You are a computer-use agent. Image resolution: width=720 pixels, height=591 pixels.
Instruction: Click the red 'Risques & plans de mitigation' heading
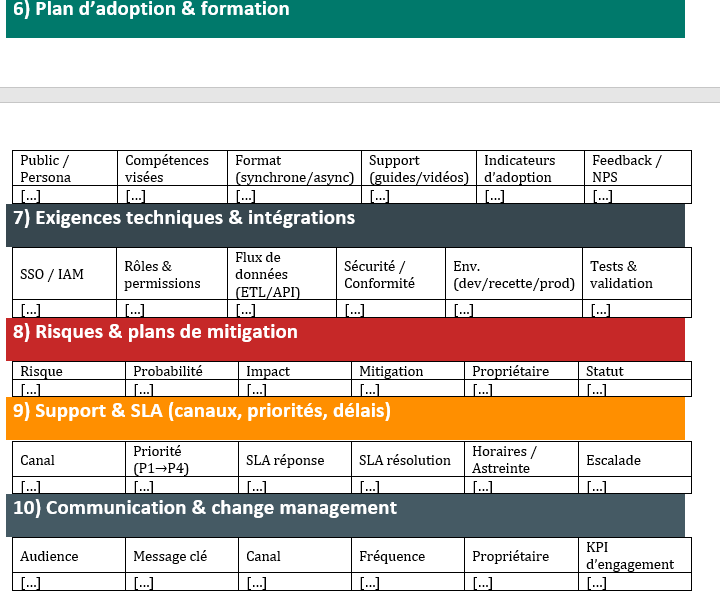coord(155,332)
